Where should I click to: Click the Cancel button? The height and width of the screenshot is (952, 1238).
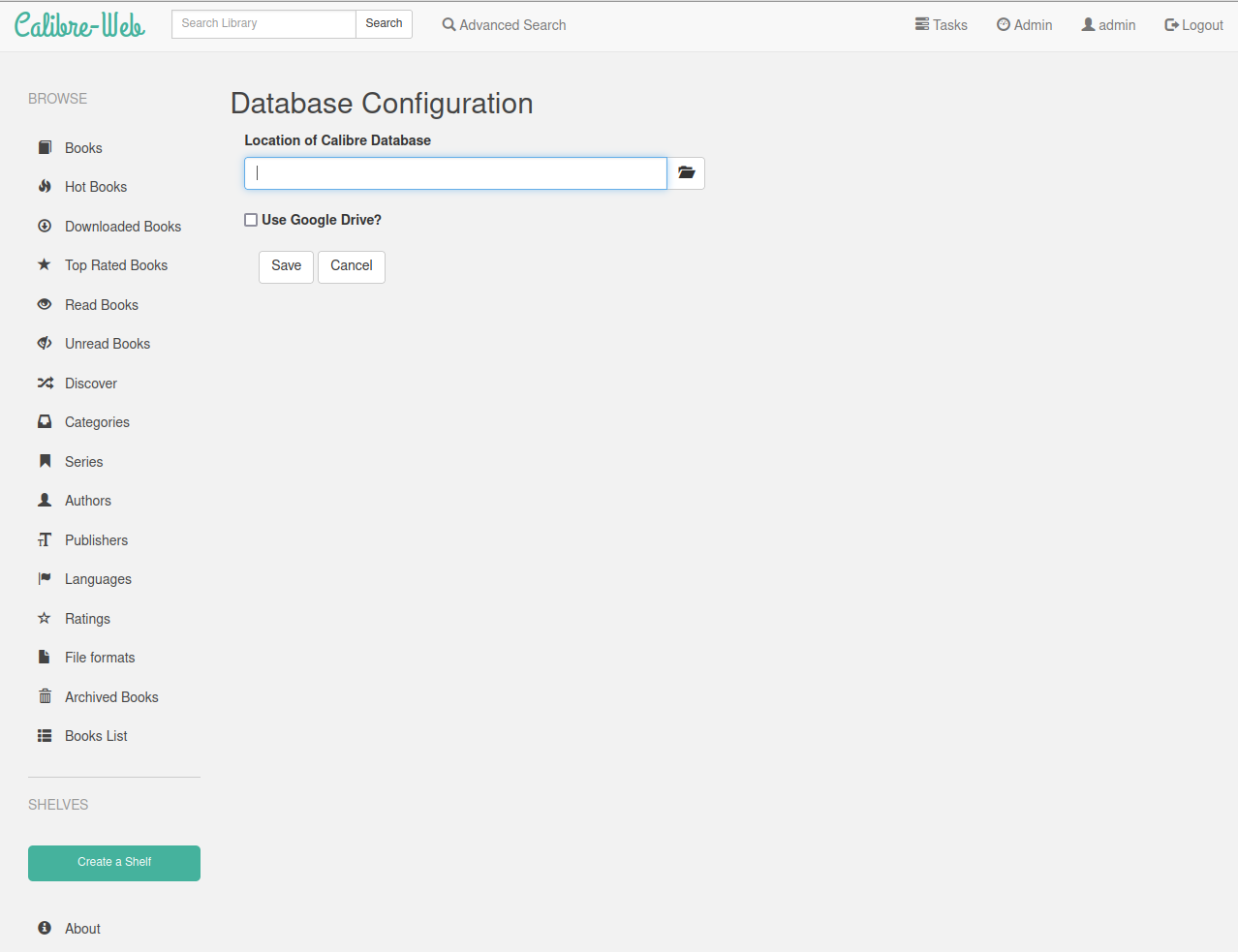[x=352, y=266]
